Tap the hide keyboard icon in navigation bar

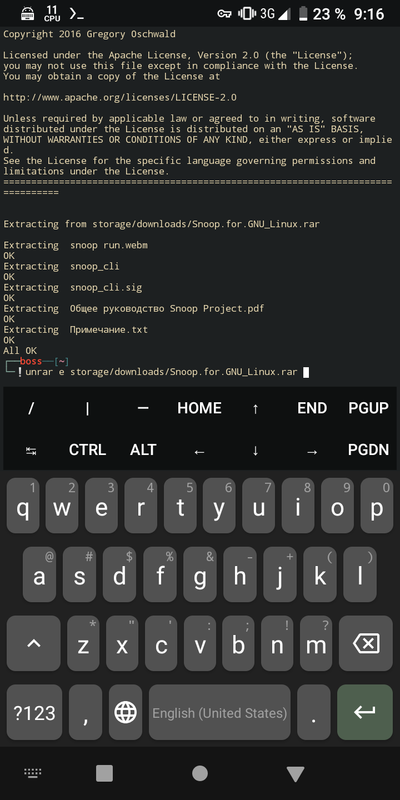pos(33,773)
